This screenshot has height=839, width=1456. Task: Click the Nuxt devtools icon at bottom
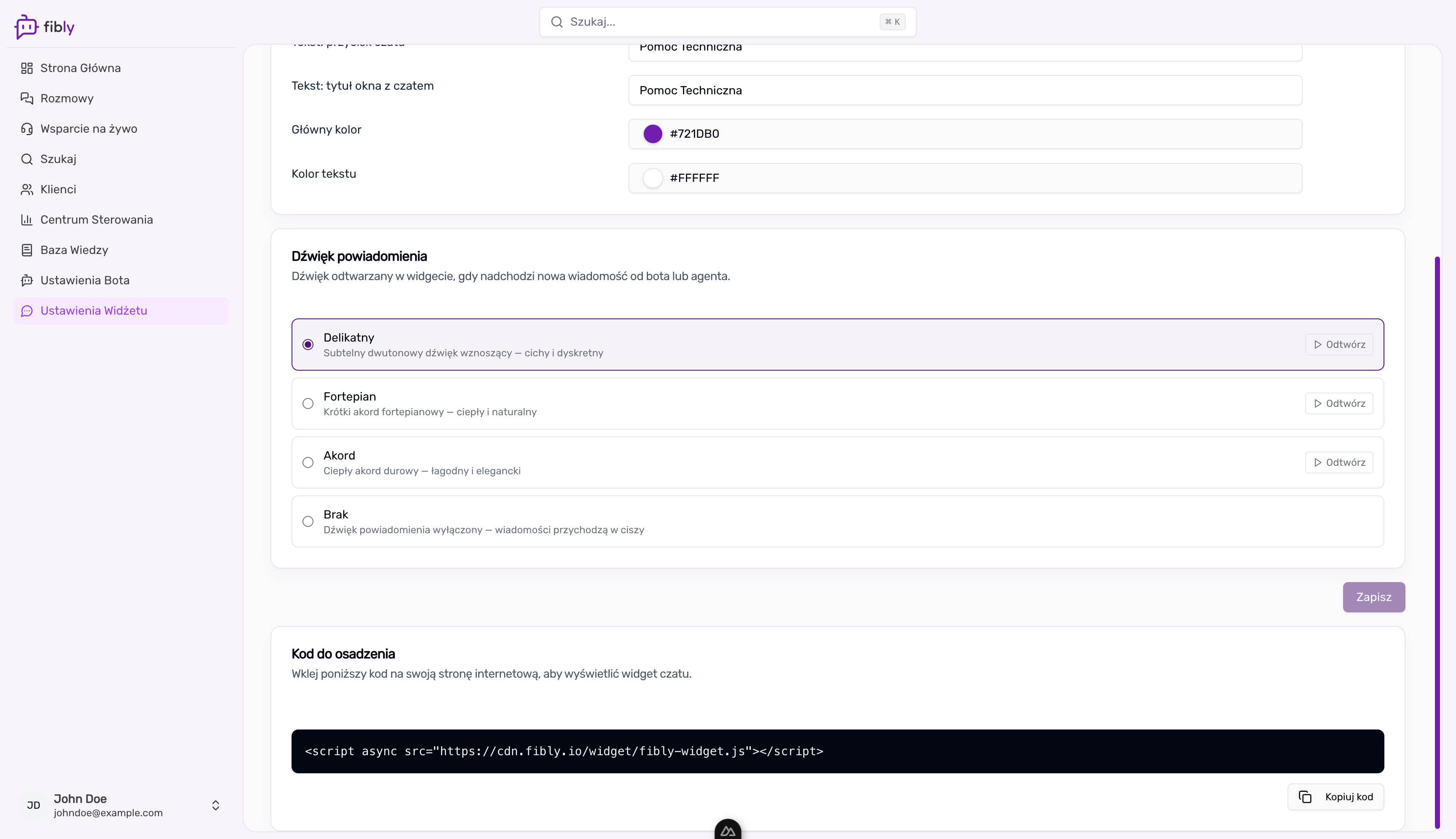pos(728,830)
